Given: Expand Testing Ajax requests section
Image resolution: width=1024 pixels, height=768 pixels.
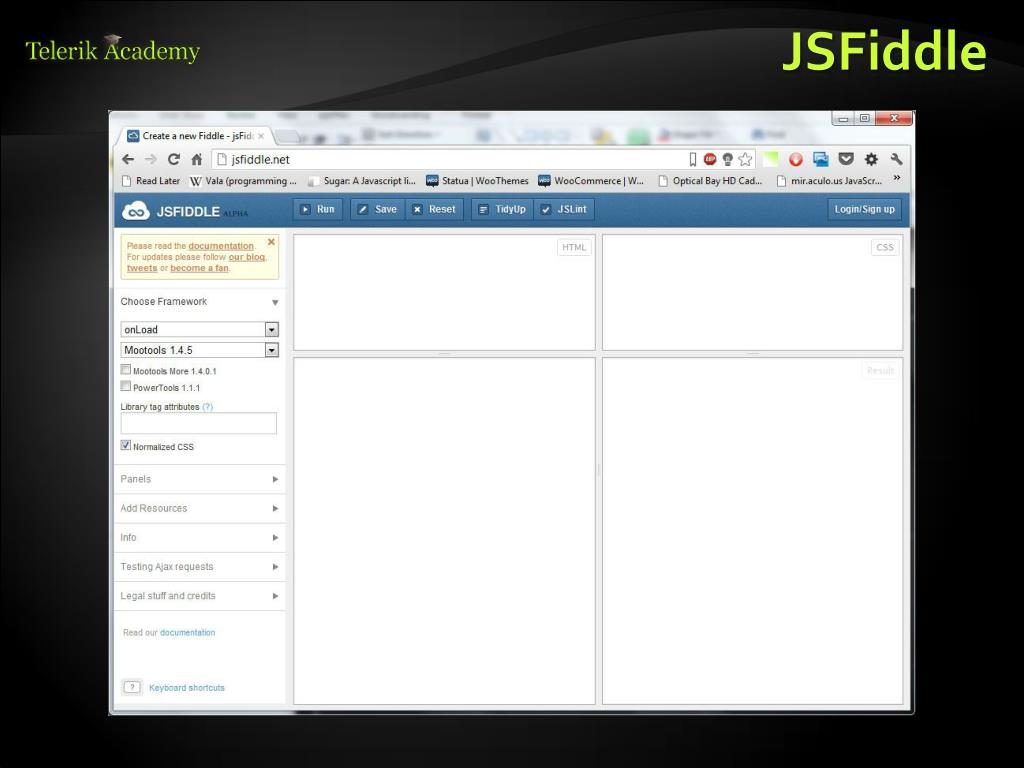Looking at the screenshot, I should coord(200,567).
